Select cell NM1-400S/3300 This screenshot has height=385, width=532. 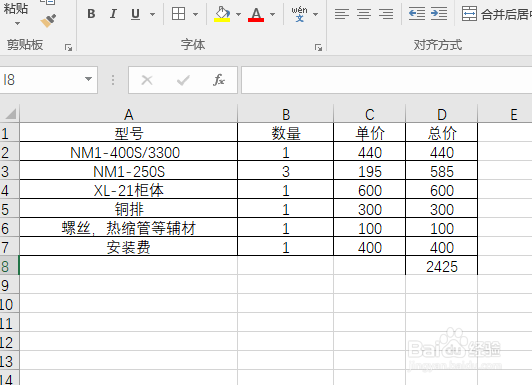pyautogui.click(x=129, y=152)
